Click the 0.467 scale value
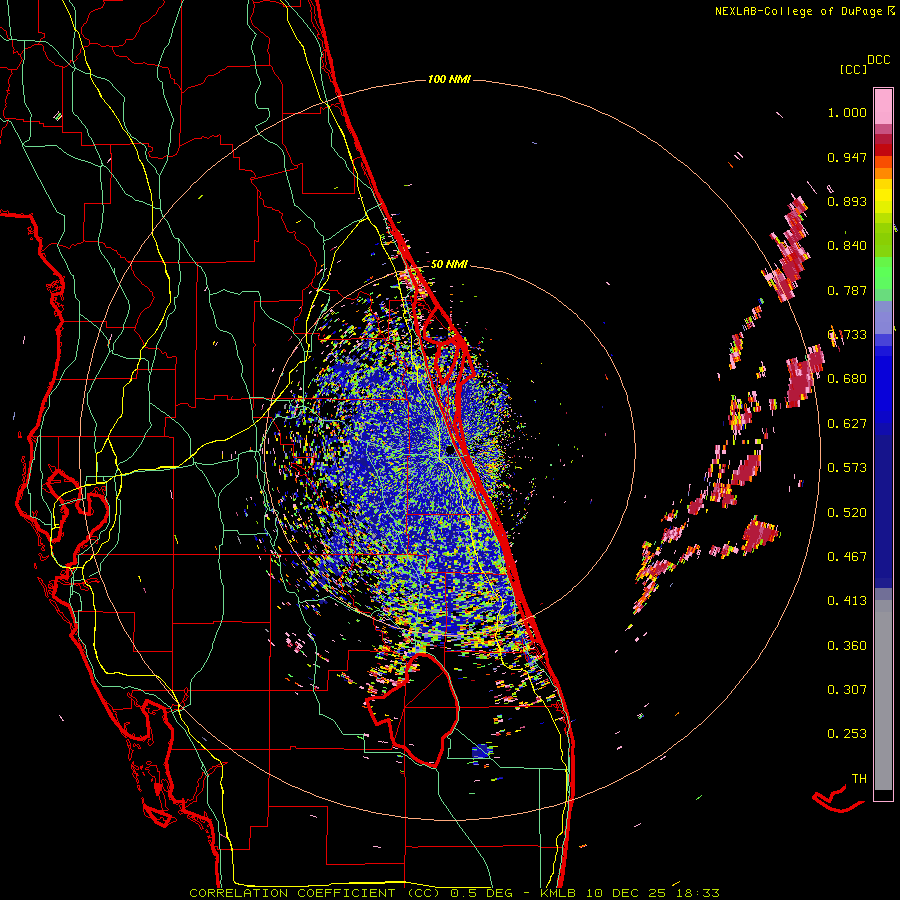The image size is (900, 900). pyautogui.click(x=847, y=557)
